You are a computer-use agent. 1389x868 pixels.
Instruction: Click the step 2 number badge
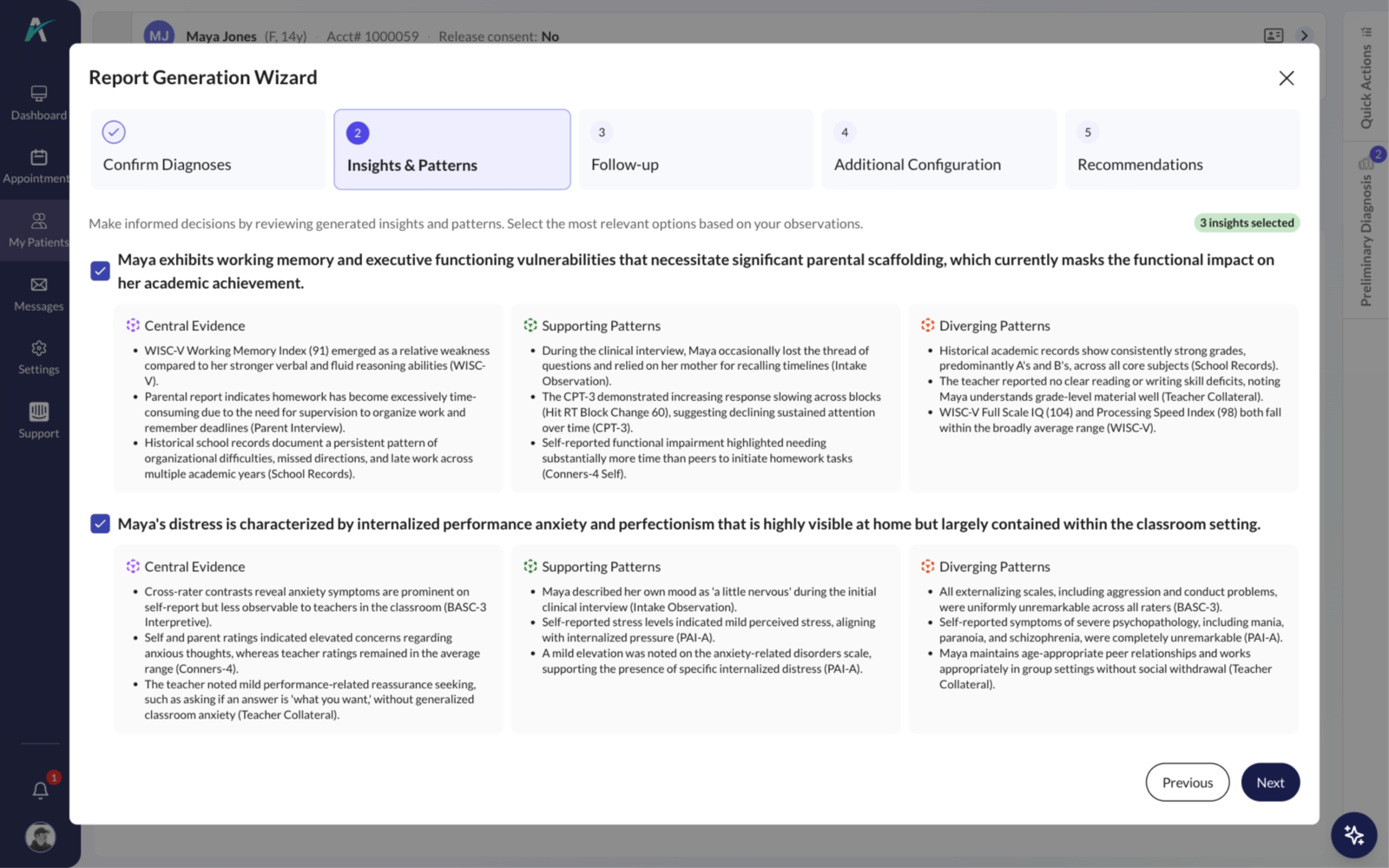pyautogui.click(x=358, y=133)
